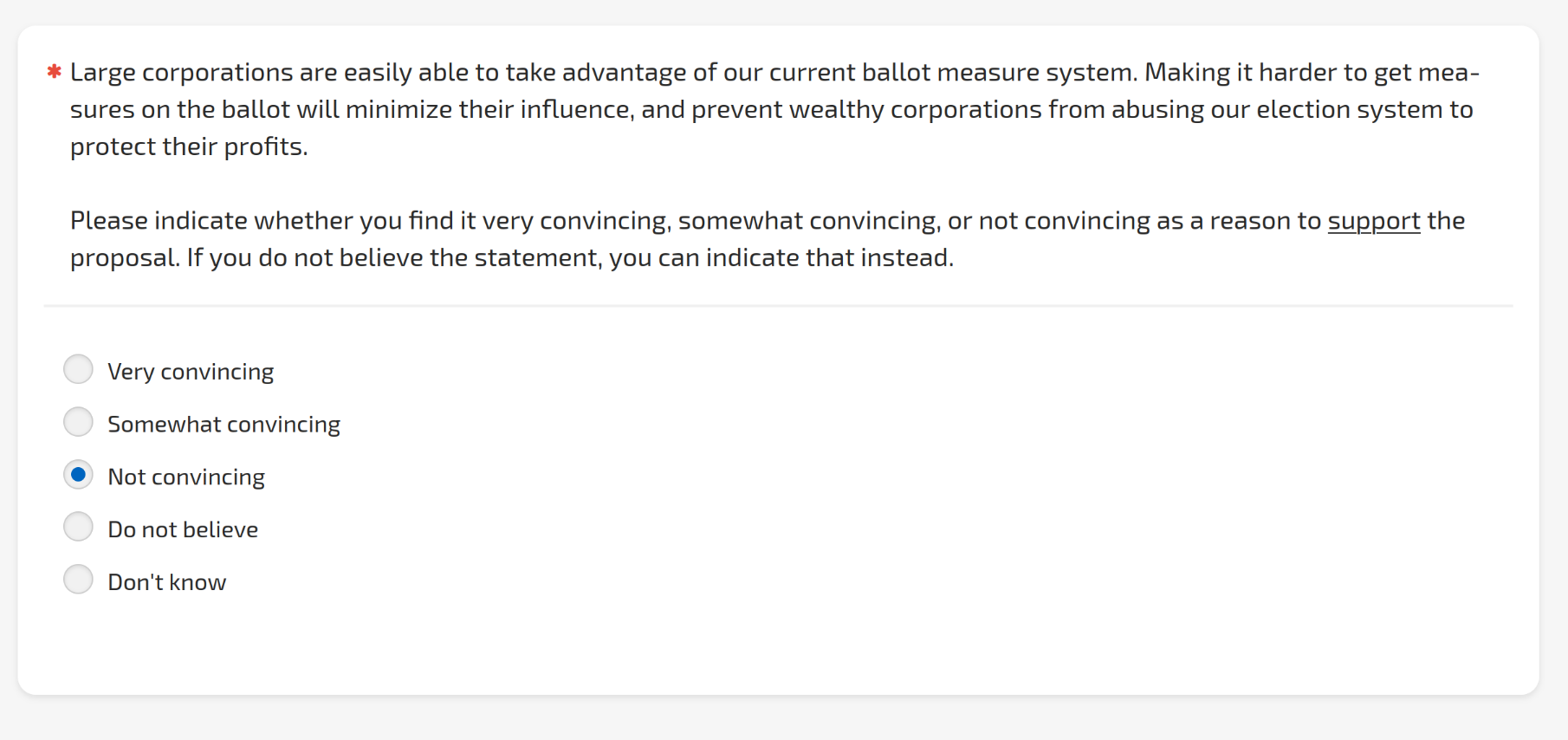Click the red required asterisk icon

coord(54,72)
